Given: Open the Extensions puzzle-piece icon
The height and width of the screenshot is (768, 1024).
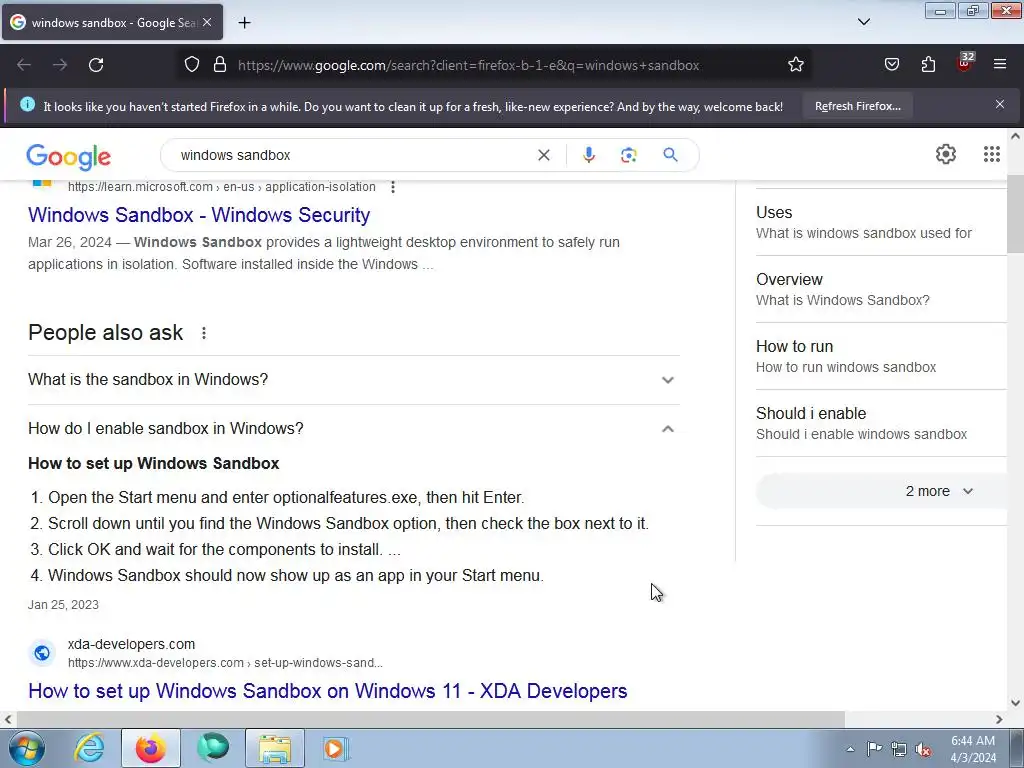Looking at the screenshot, I should tap(928, 65).
